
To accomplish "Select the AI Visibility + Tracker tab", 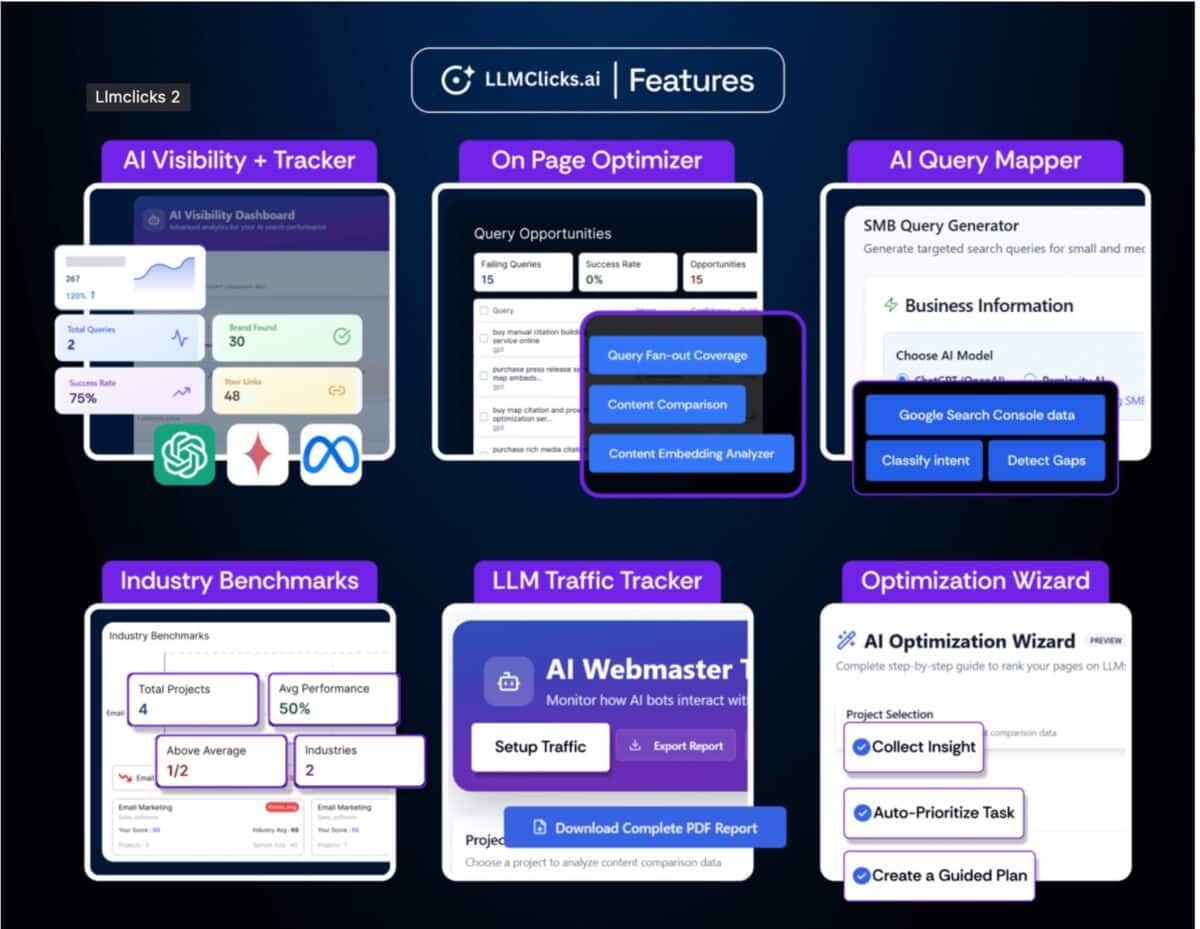I will 239,161.
